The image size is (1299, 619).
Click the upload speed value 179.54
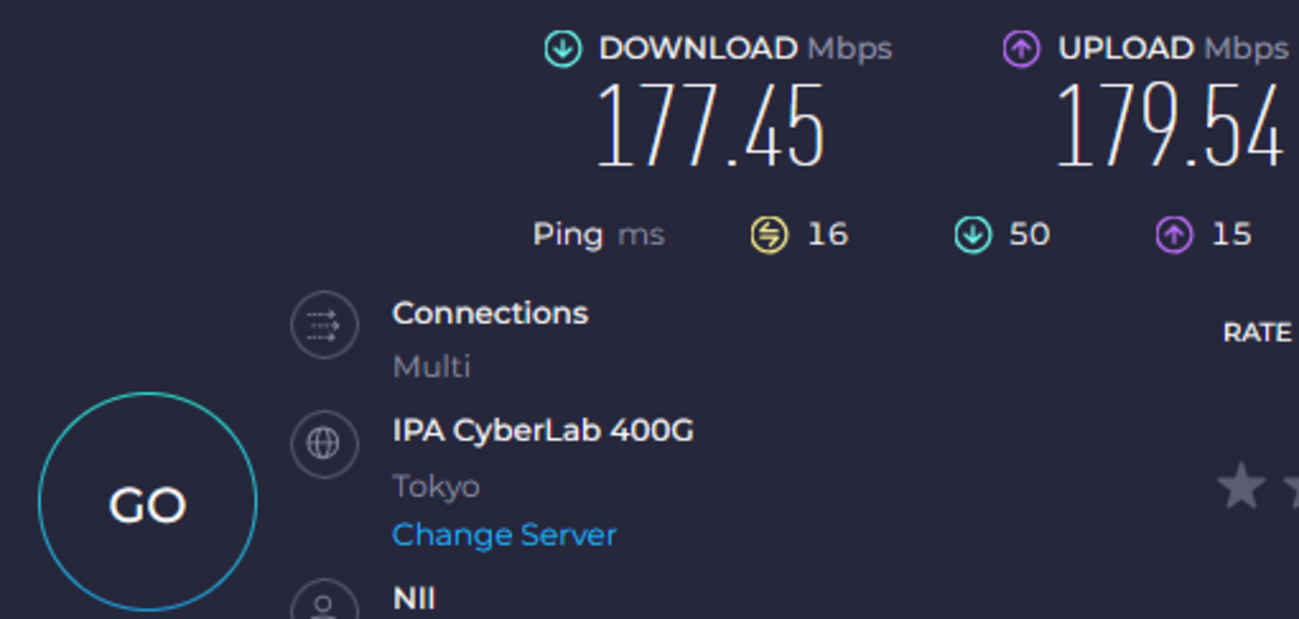click(1168, 127)
